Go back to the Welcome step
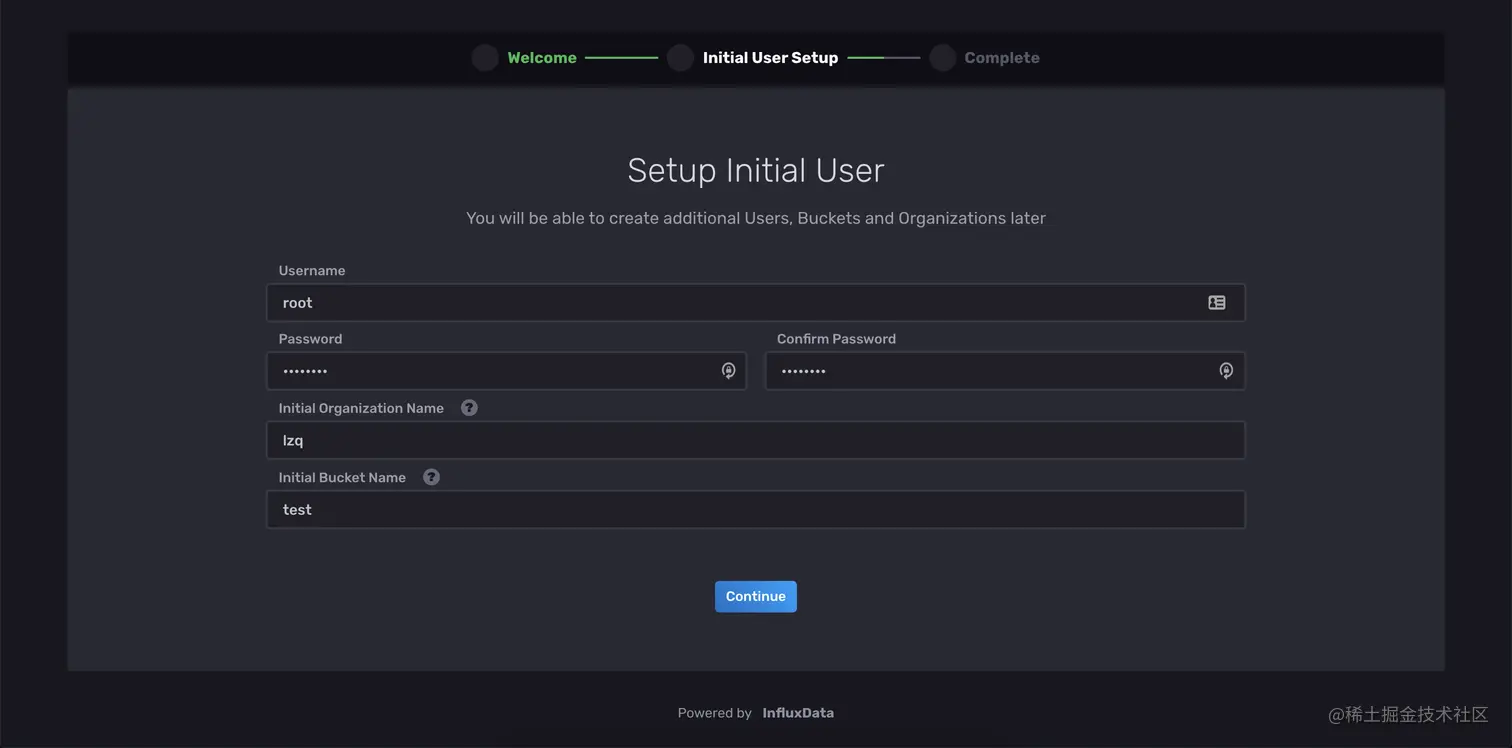1512x748 pixels. pyautogui.click(x=542, y=58)
